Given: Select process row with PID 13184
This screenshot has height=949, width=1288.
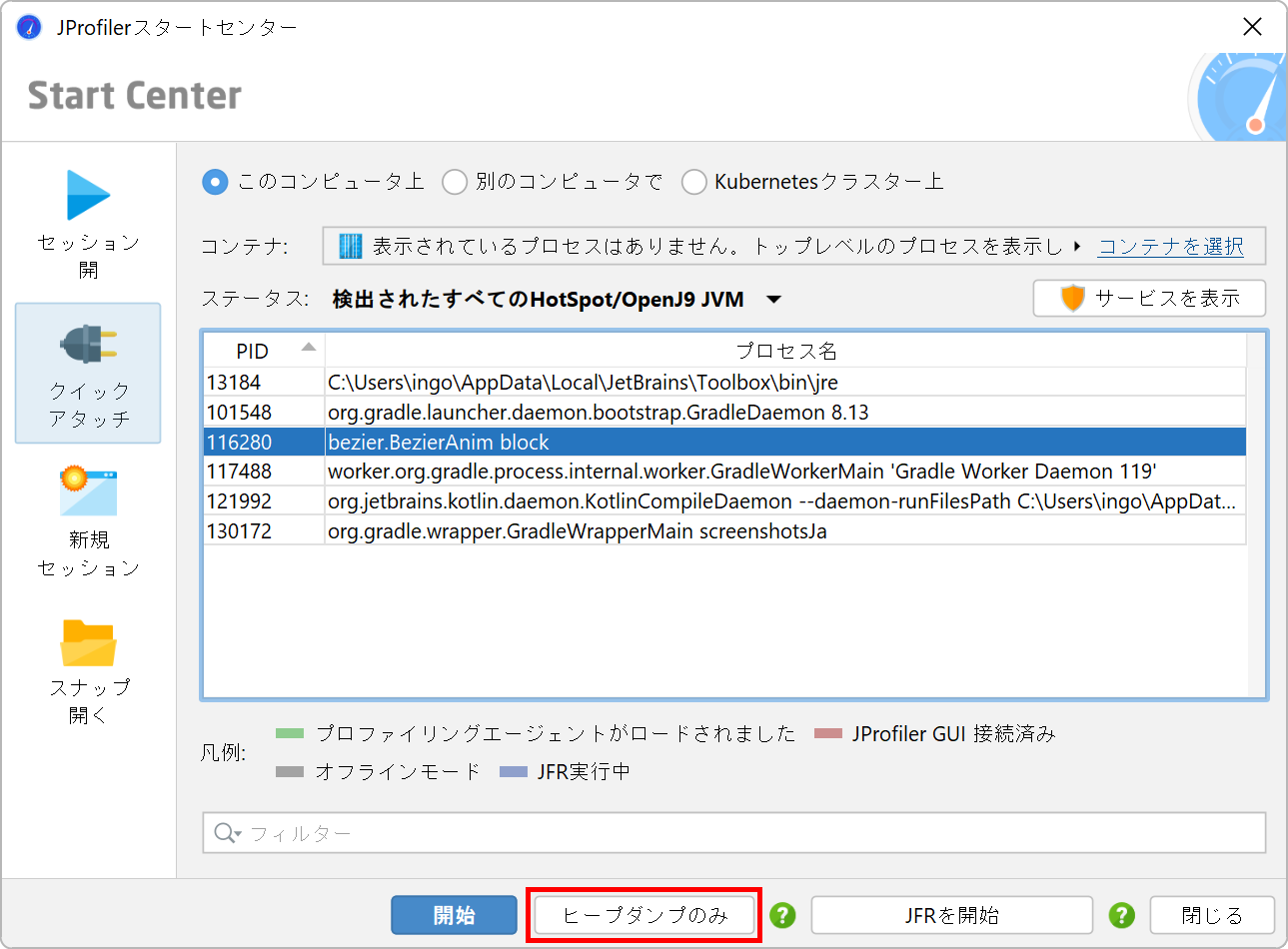Looking at the screenshot, I should pyautogui.click(x=724, y=382).
